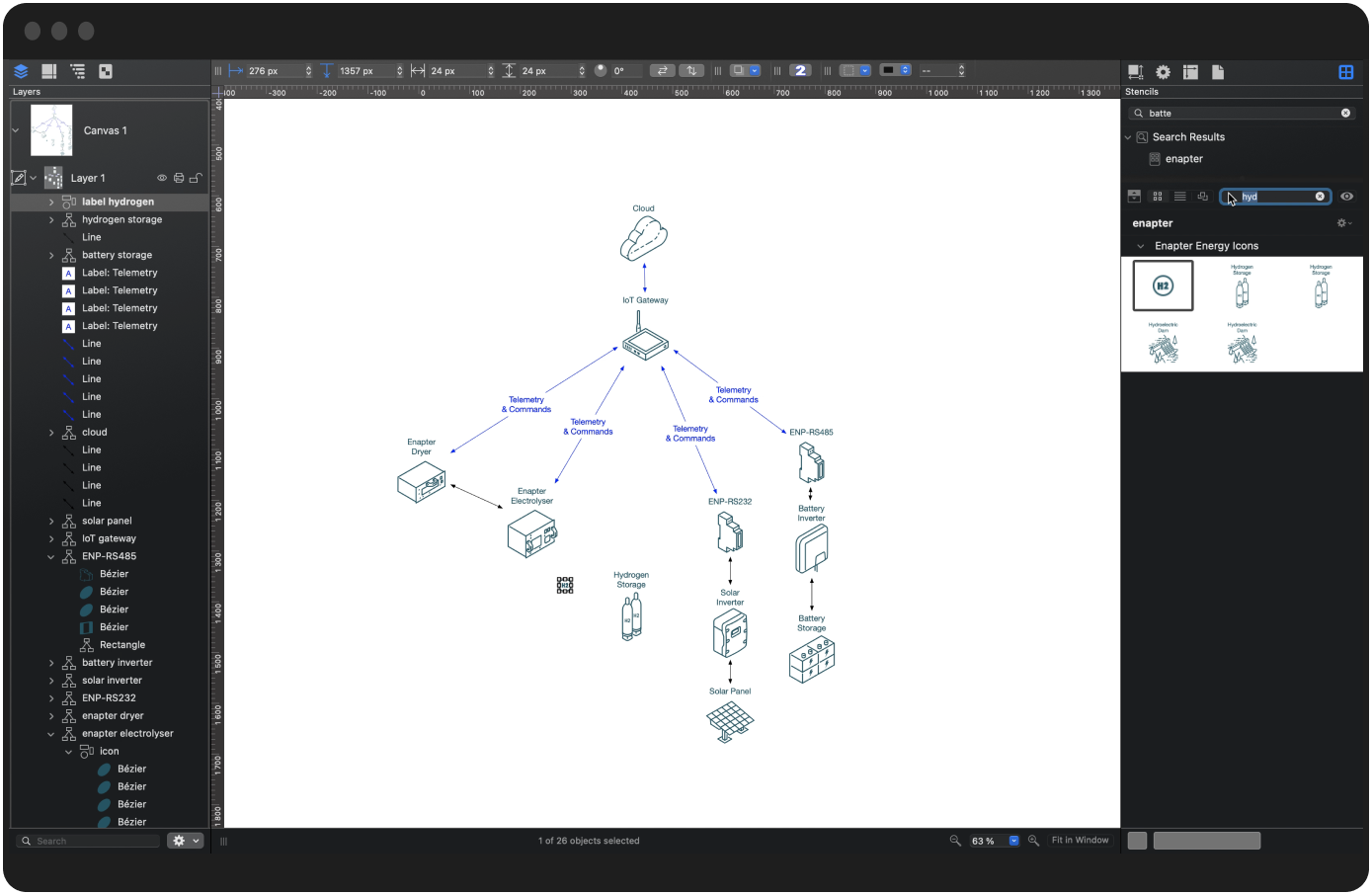Collapse the ENP-RS485 group
This screenshot has width=1372, height=895.
click(51, 556)
